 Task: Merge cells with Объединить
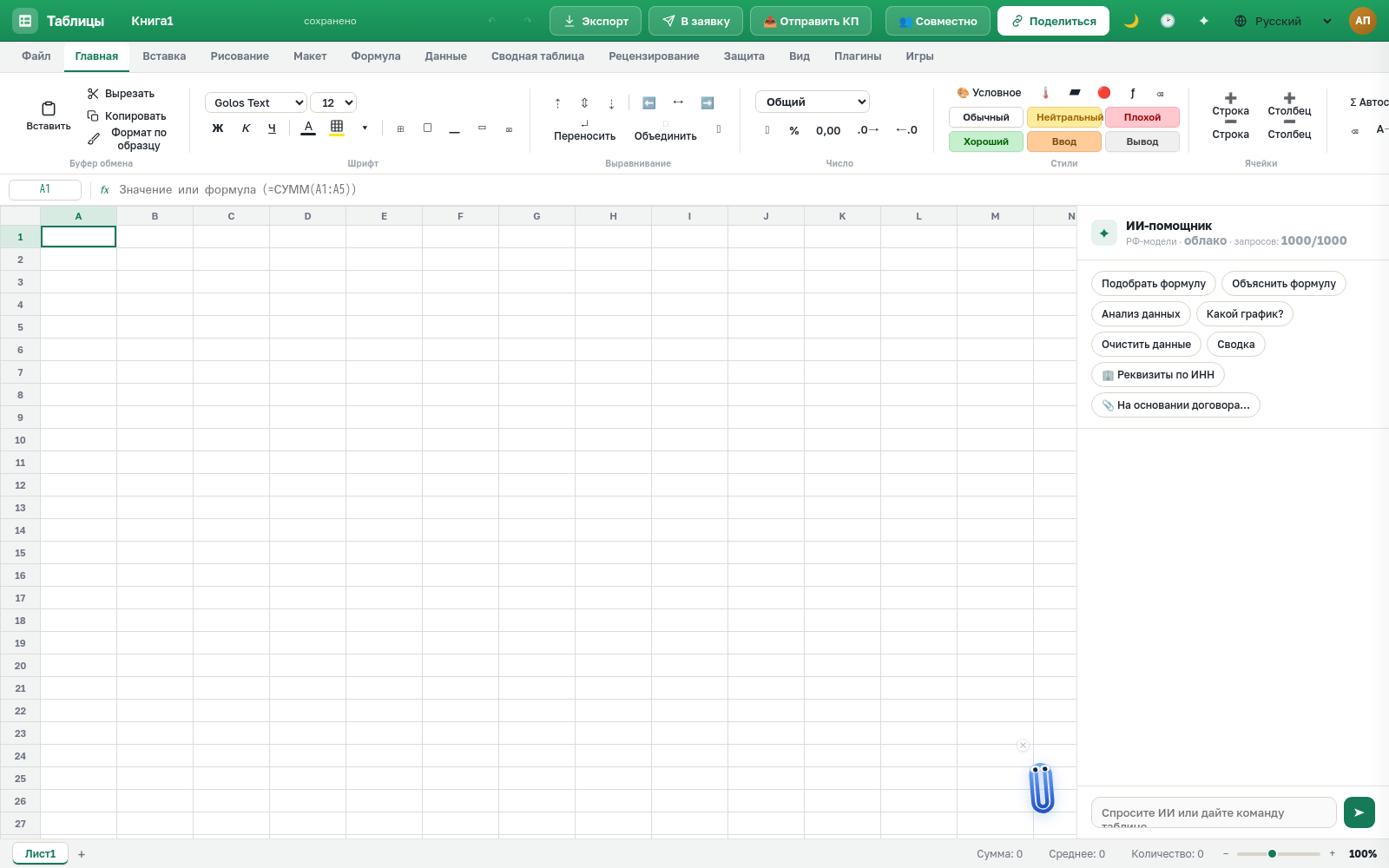[x=665, y=130]
